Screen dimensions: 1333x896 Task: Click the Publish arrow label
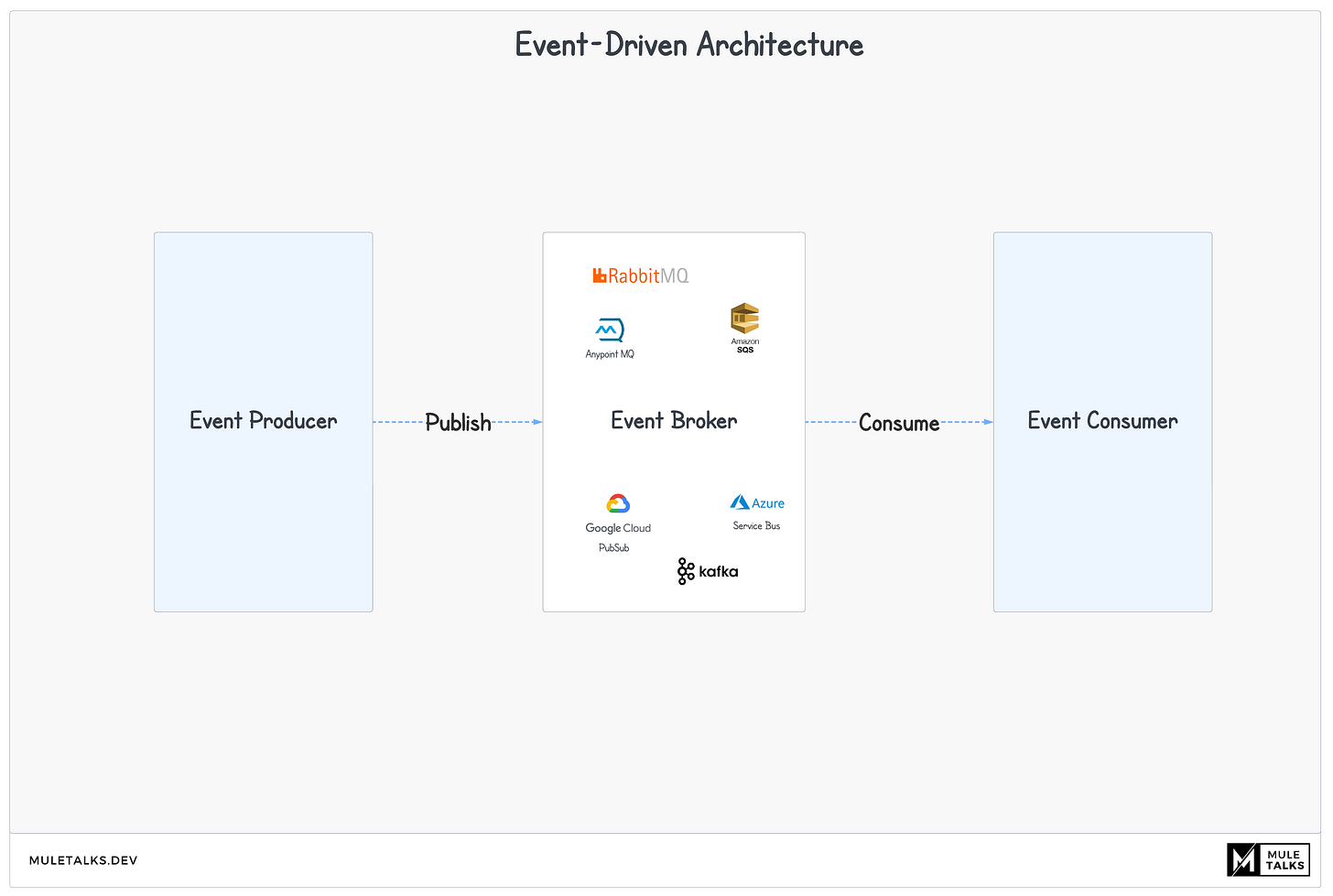(458, 423)
